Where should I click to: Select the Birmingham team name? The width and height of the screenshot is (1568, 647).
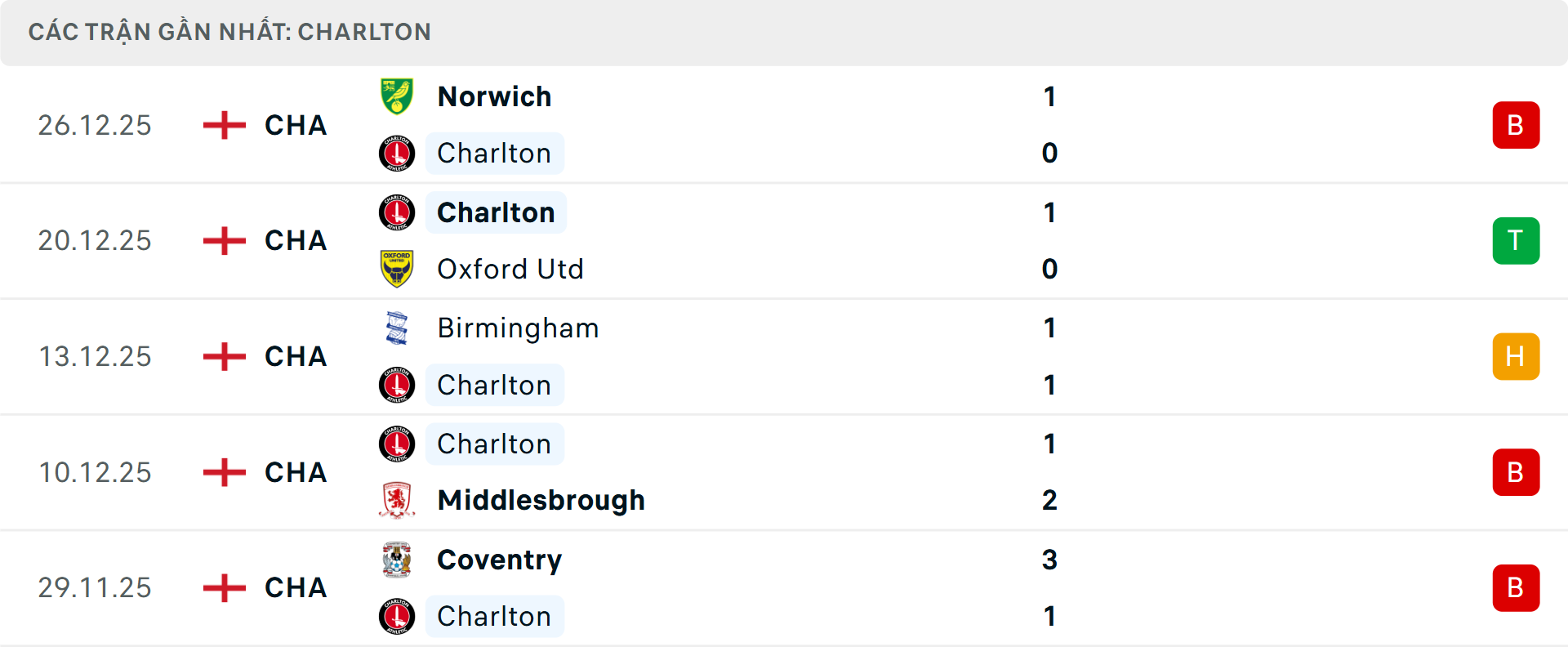tap(518, 328)
